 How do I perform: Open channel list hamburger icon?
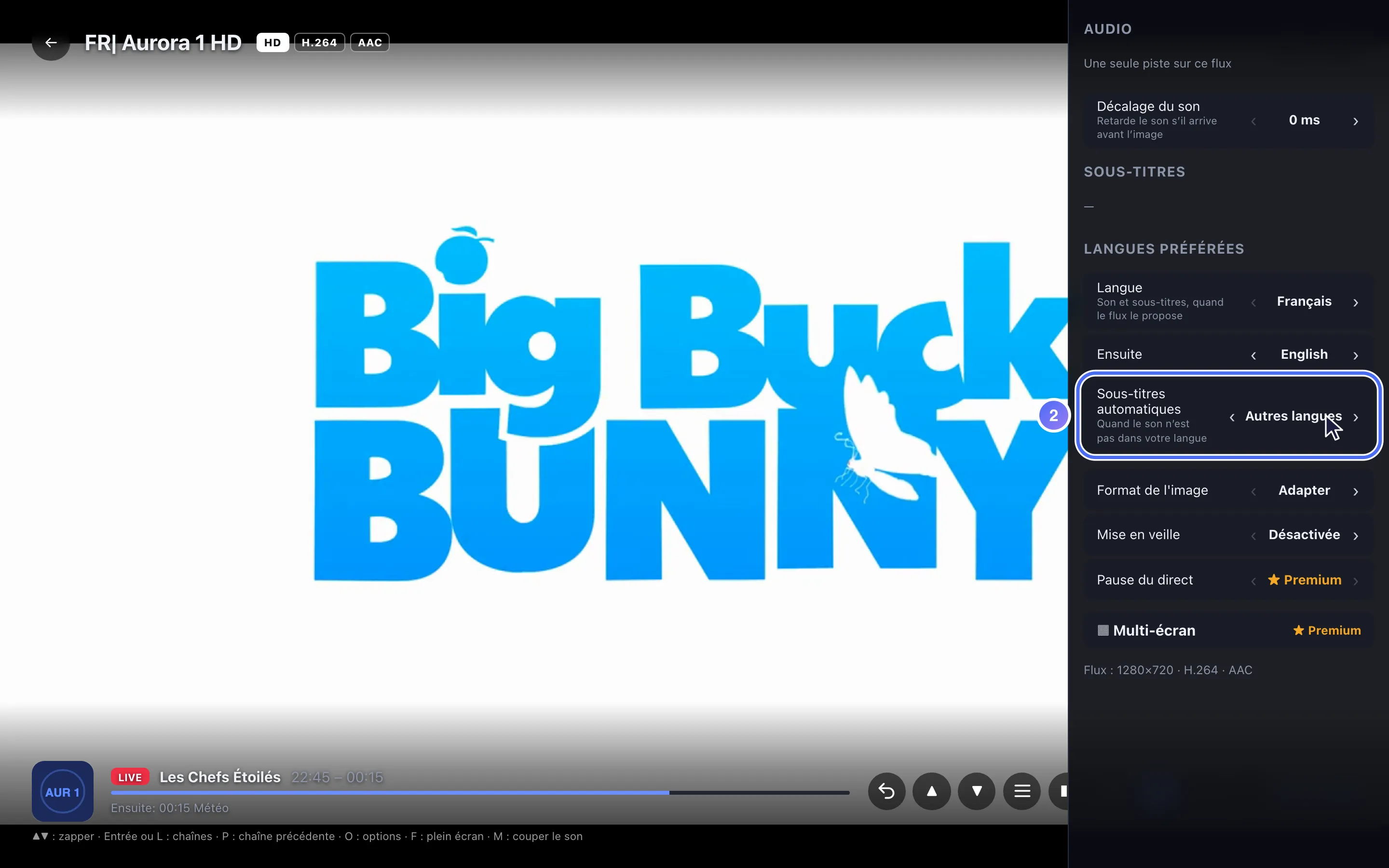(1021, 791)
